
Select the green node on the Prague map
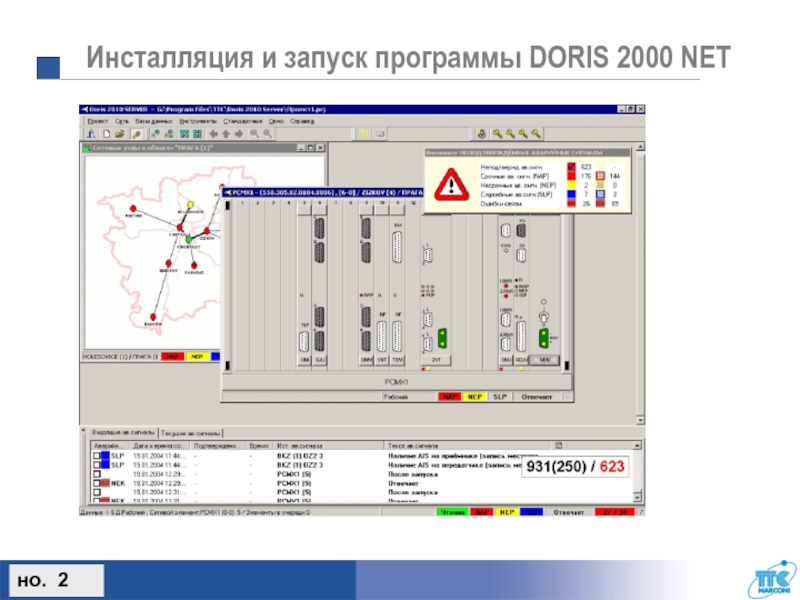click(189, 239)
